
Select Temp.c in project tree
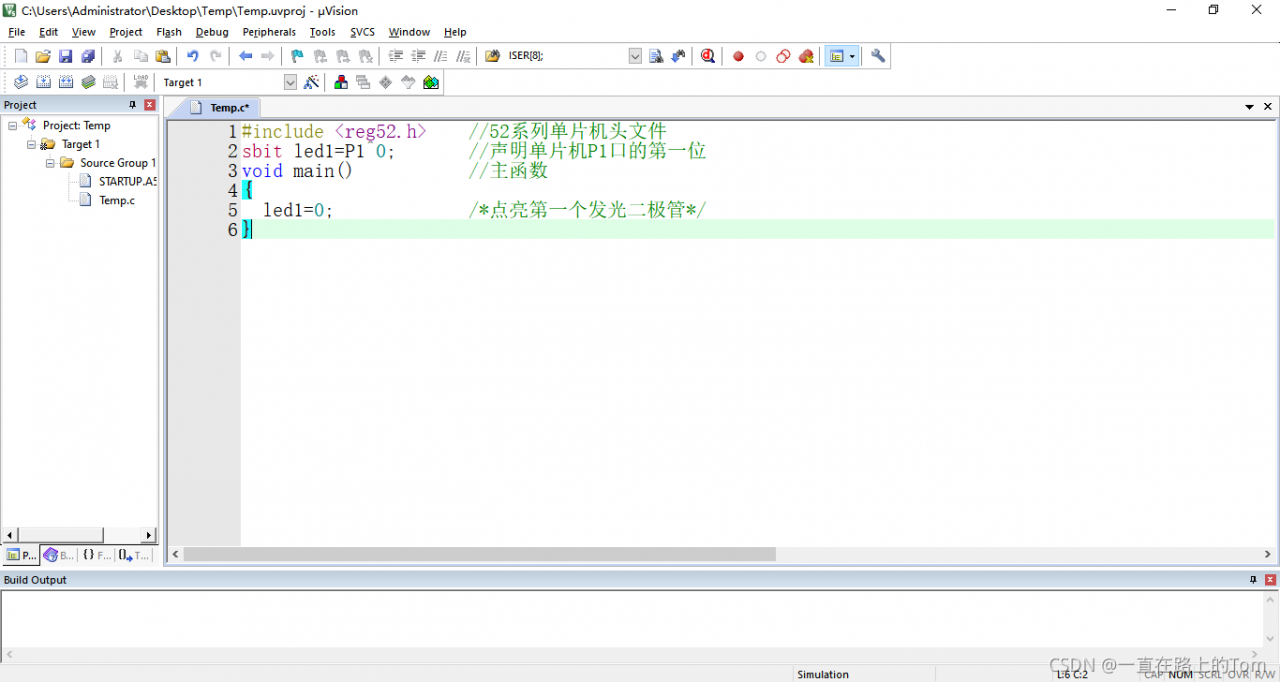(x=117, y=200)
